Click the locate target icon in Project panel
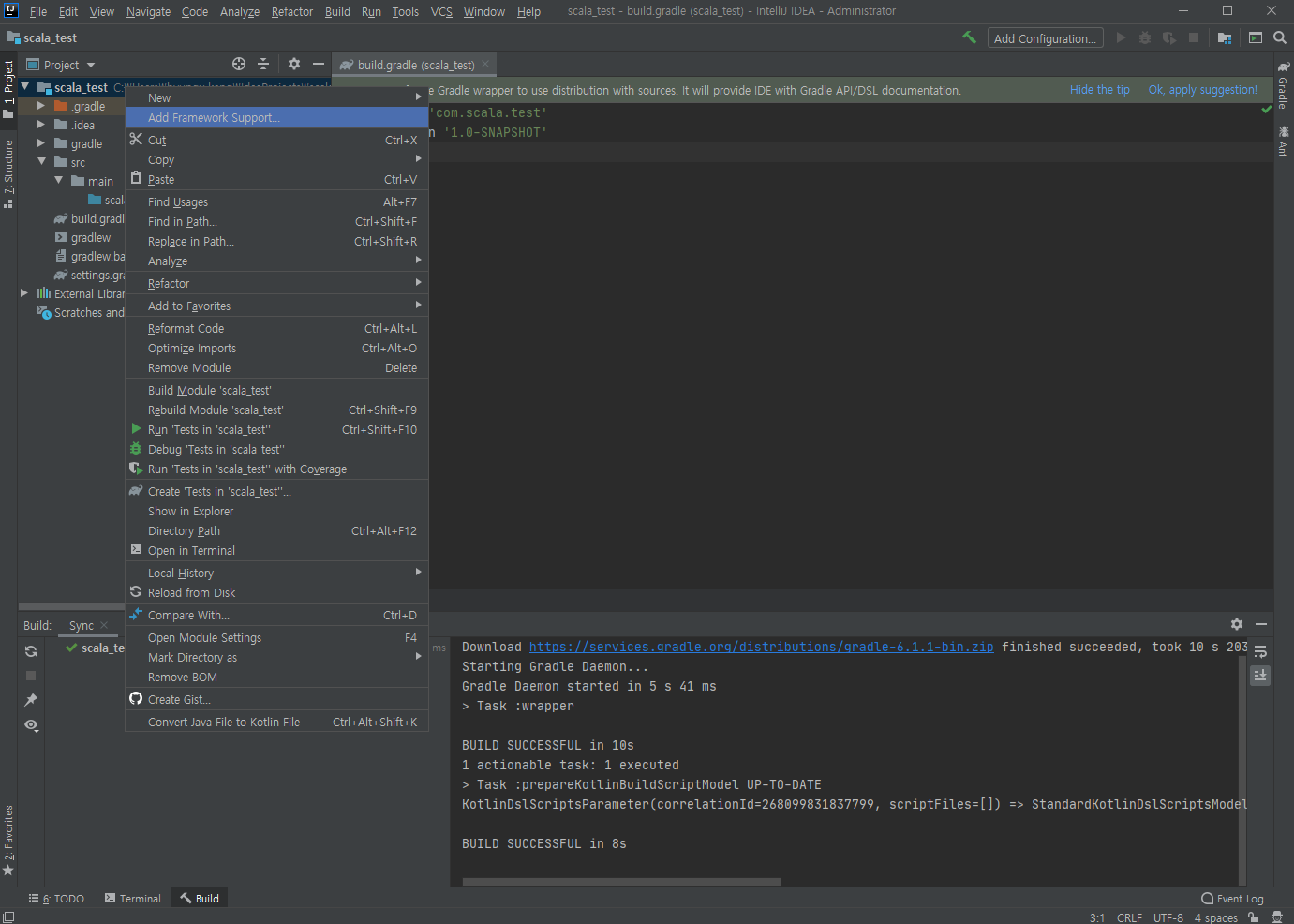 click(x=239, y=64)
